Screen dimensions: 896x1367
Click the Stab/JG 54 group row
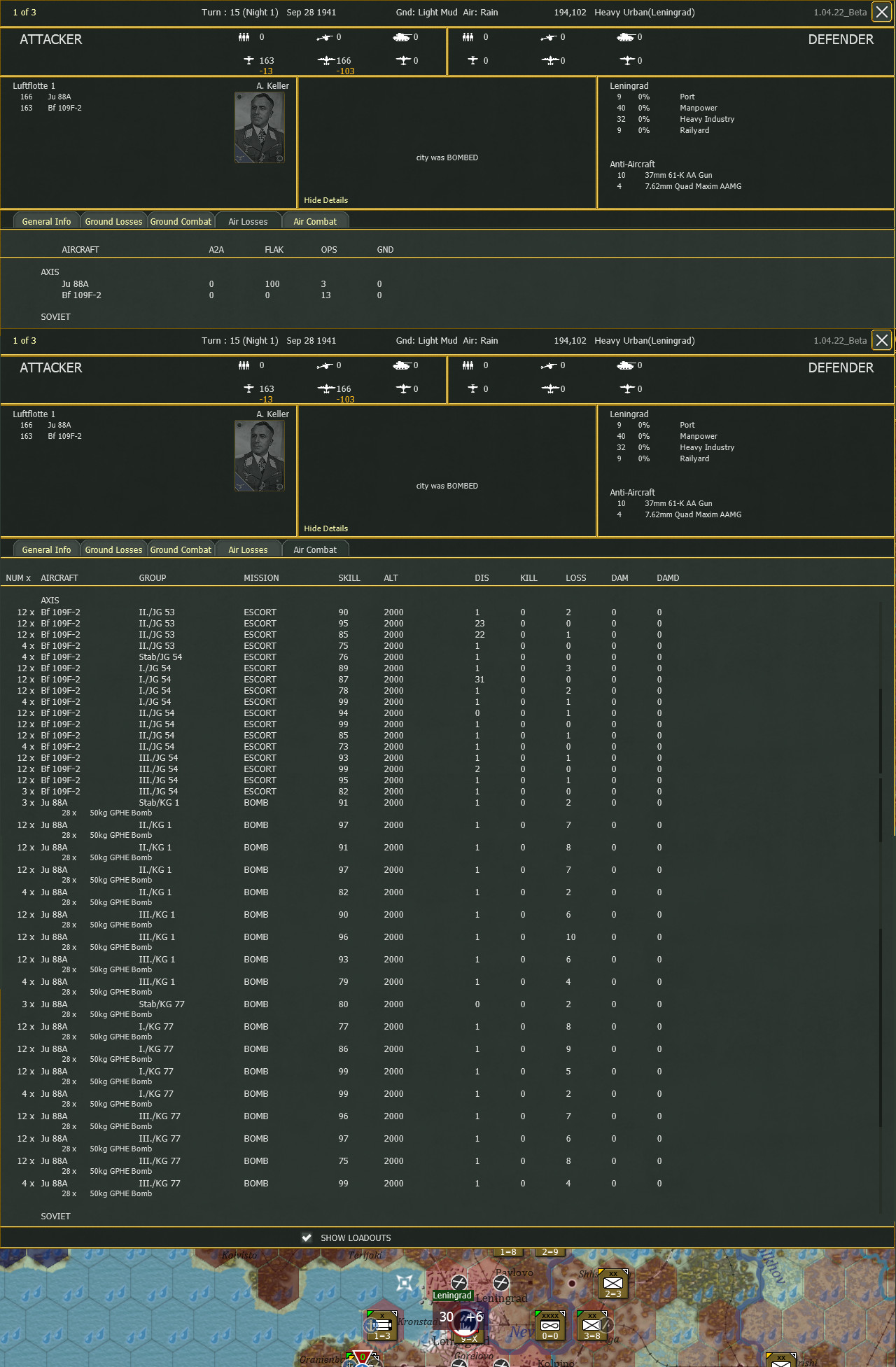click(339, 657)
